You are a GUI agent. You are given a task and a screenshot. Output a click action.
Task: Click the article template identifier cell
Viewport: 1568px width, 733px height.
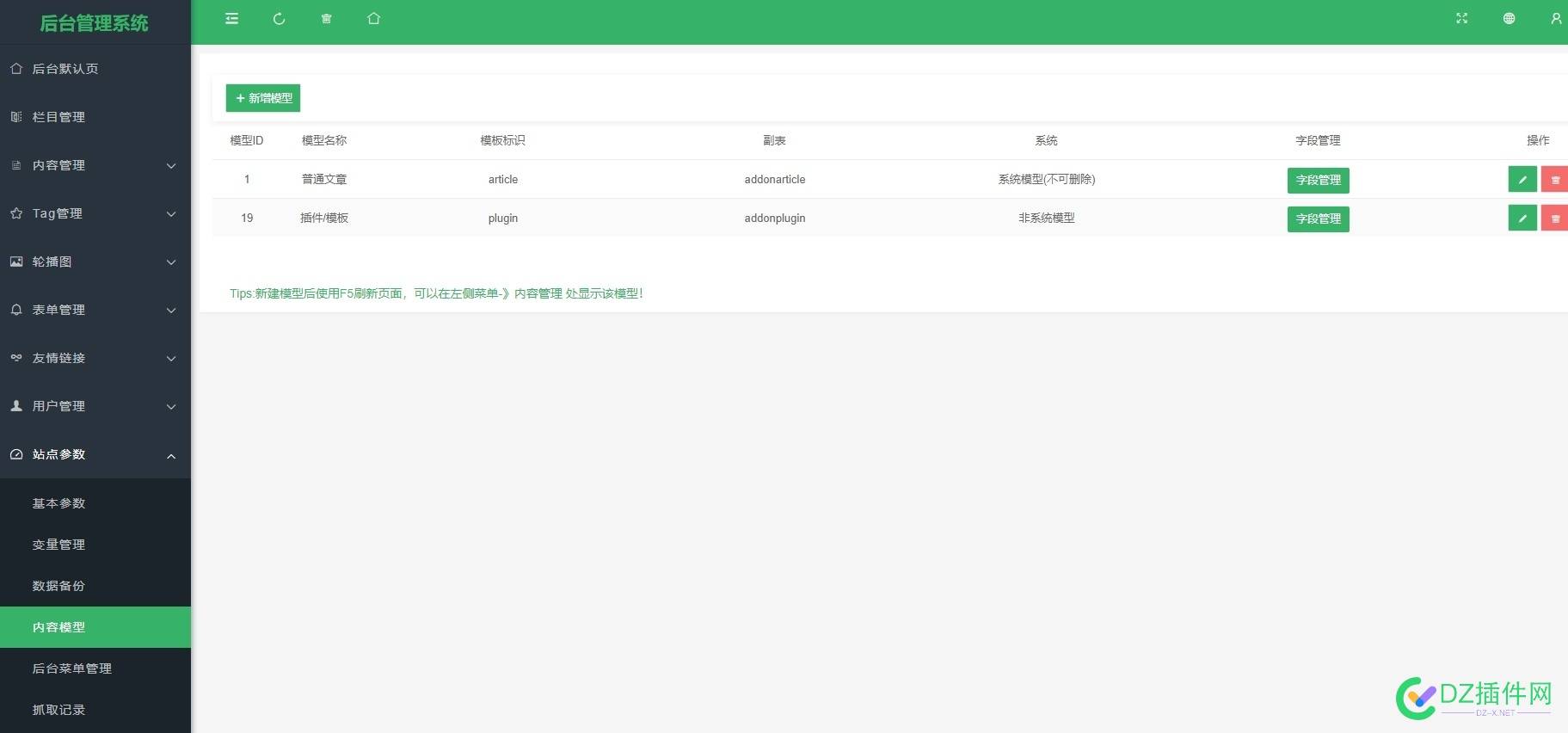pos(503,179)
